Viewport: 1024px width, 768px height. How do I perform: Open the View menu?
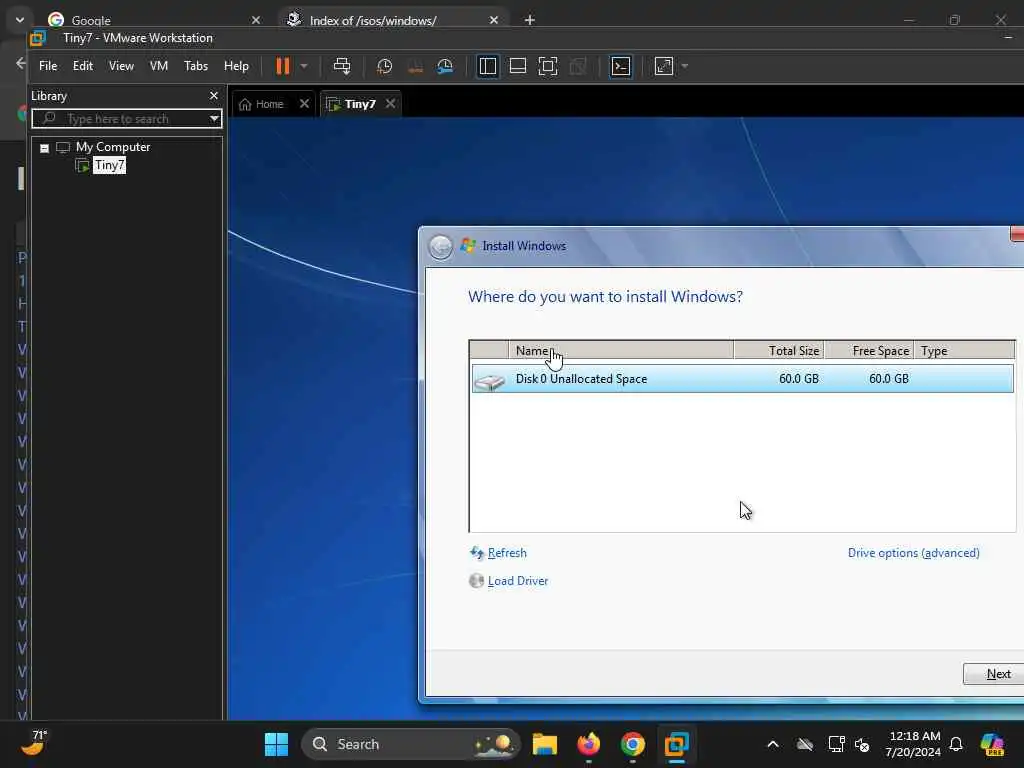[x=121, y=66]
